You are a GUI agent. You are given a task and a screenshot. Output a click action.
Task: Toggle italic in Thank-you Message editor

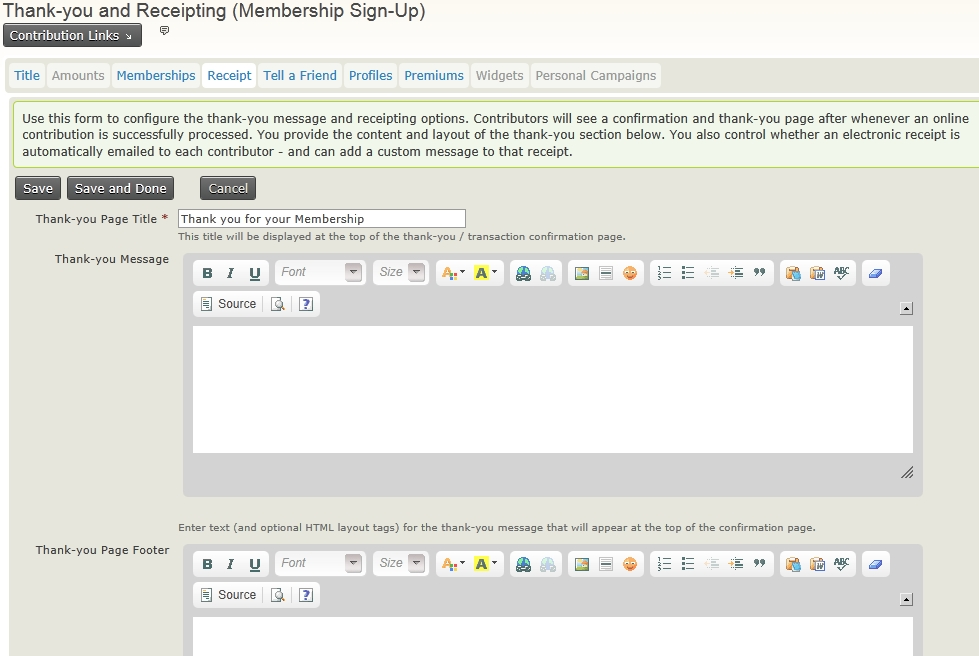tap(230, 273)
